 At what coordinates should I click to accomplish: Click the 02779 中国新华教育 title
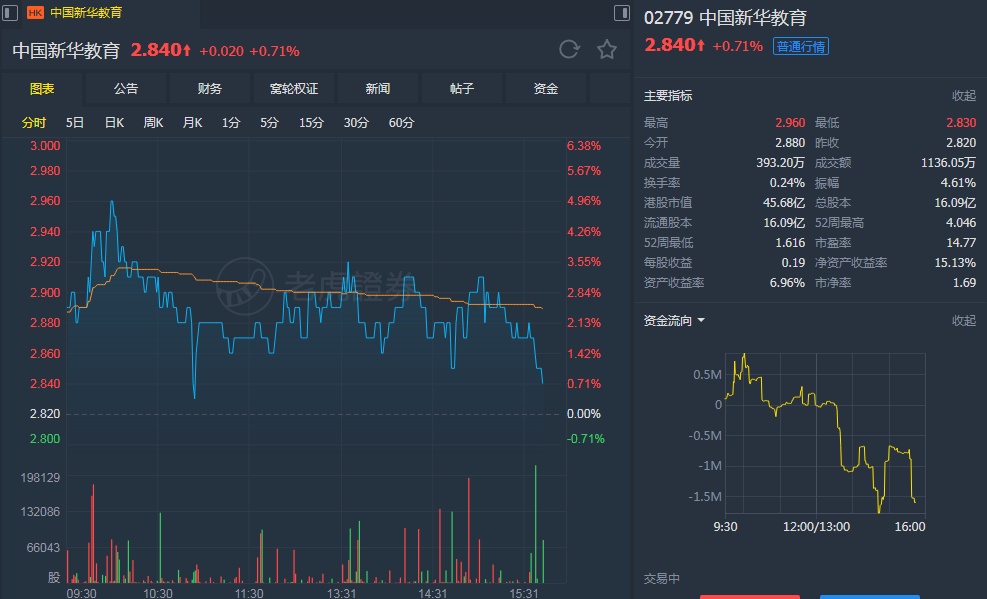[725, 18]
